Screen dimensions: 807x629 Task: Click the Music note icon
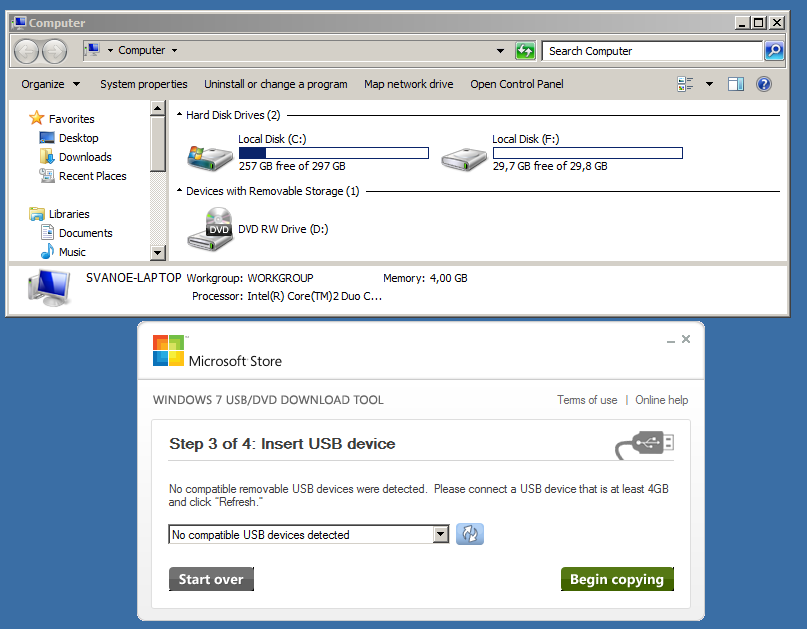pyautogui.click(x=47, y=252)
